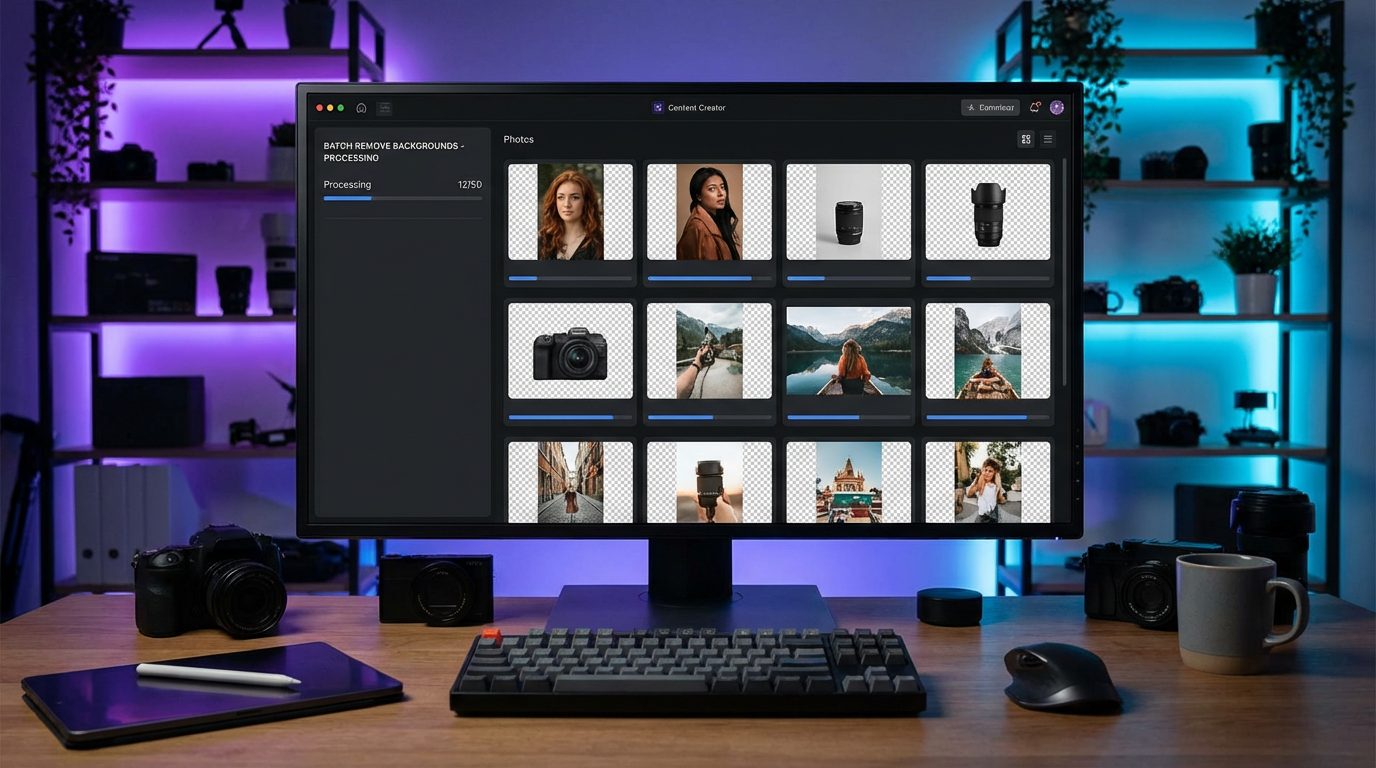Click the 12/50 processing counter
The image size is (1376, 768).
pyautogui.click(x=469, y=184)
